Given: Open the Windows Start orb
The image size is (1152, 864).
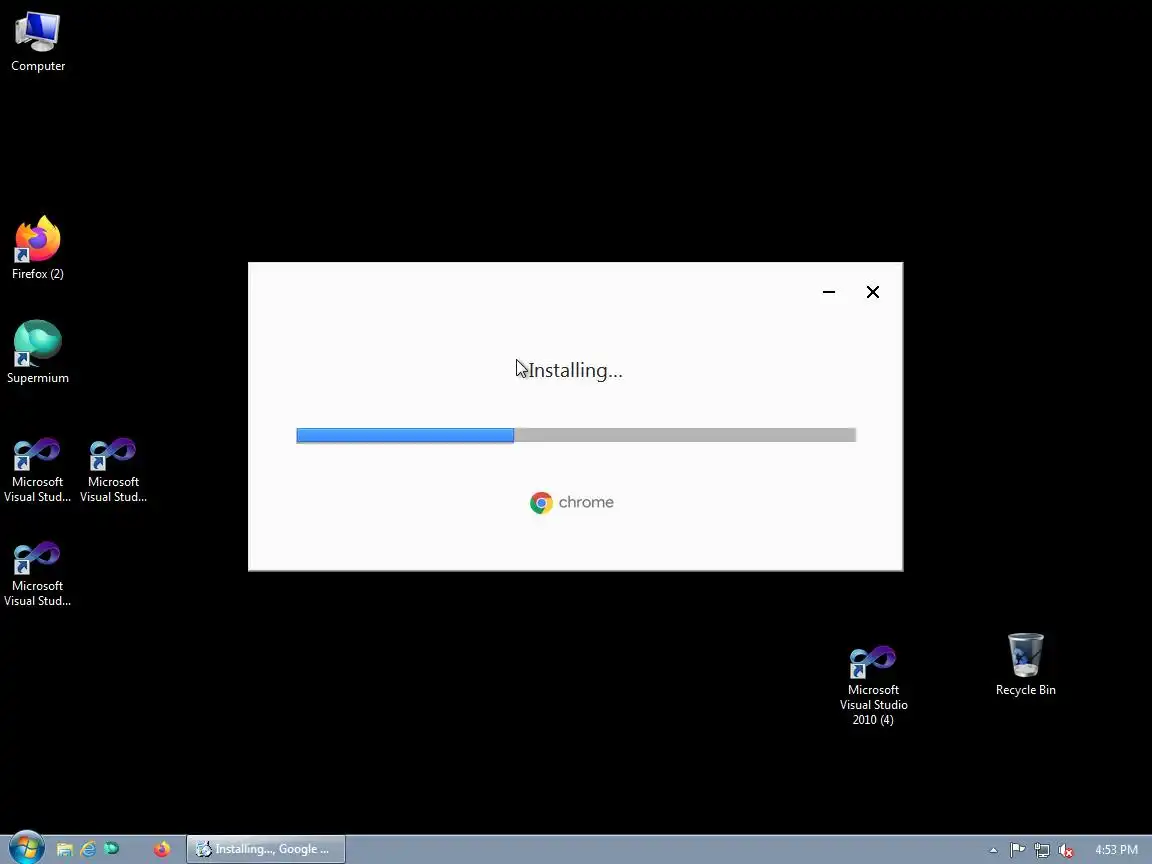Looking at the screenshot, I should coord(26,849).
